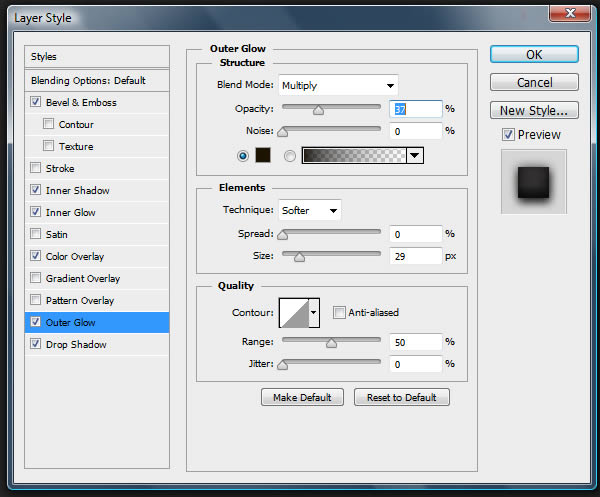The image size is (600, 497).
Task: Click the Contour curve thumbnail
Action: tap(294, 313)
